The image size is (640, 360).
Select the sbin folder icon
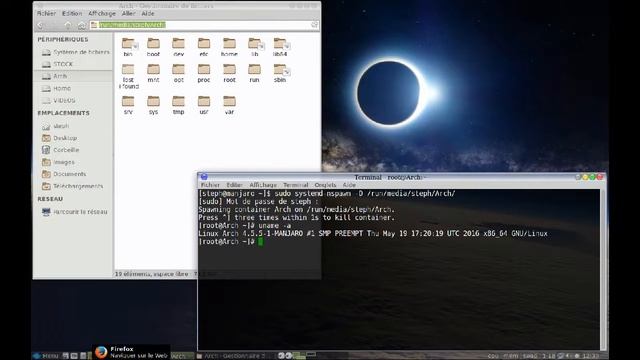280,69
